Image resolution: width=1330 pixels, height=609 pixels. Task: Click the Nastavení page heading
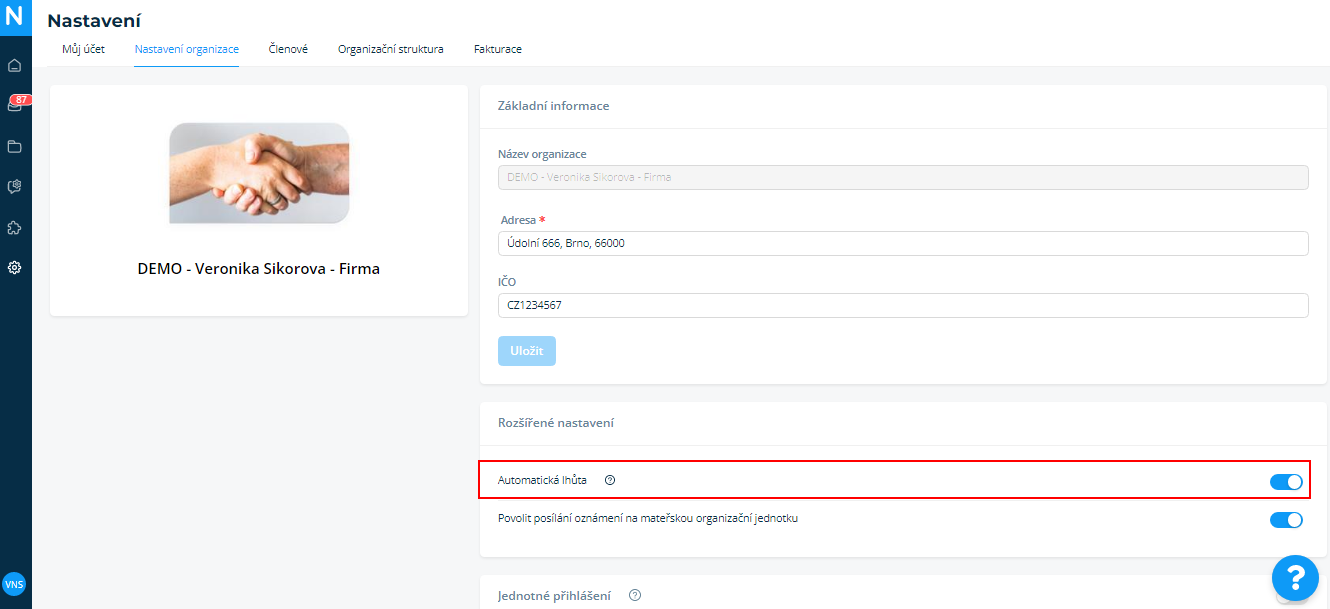(x=94, y=20)
